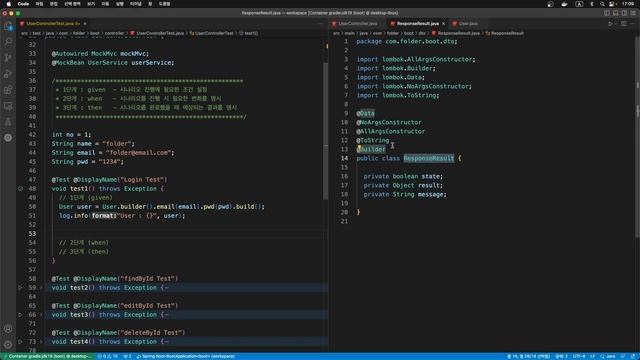Open the Code application menu
Screen dimensions: 640x360
pos(23,4)
